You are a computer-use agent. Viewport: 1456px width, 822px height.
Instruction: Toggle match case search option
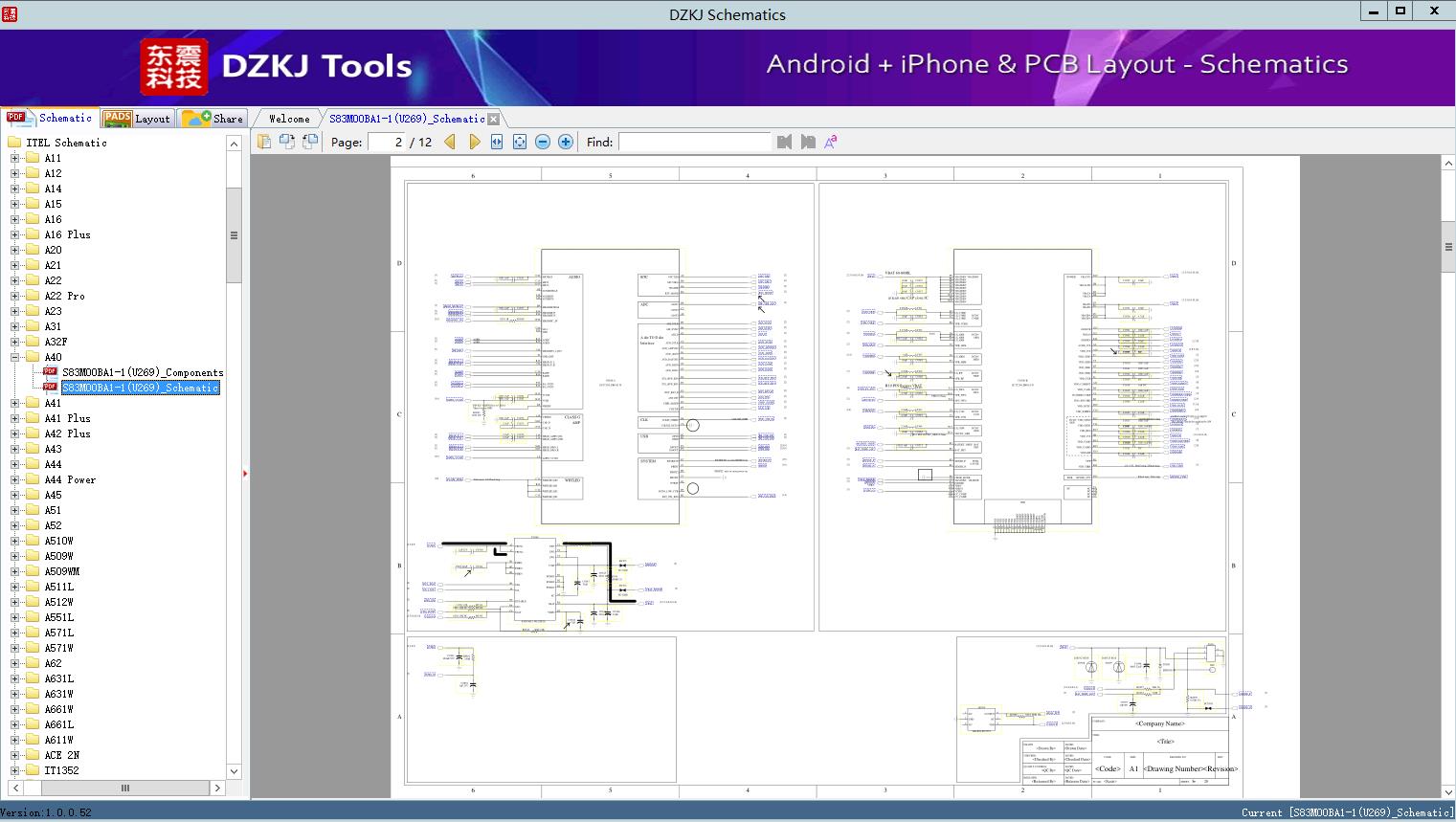pos(831,142)
